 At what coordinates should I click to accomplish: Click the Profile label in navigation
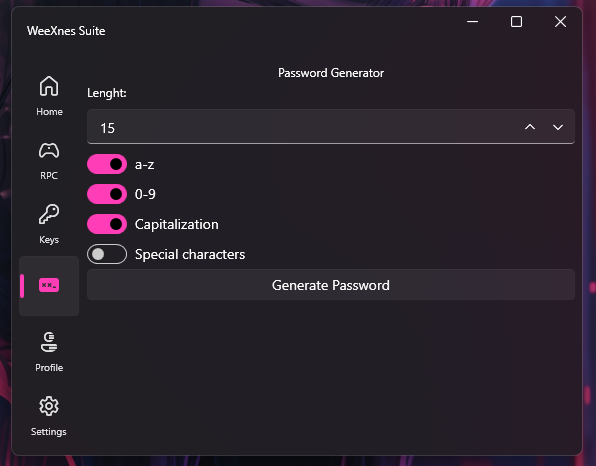pos(49,368)
